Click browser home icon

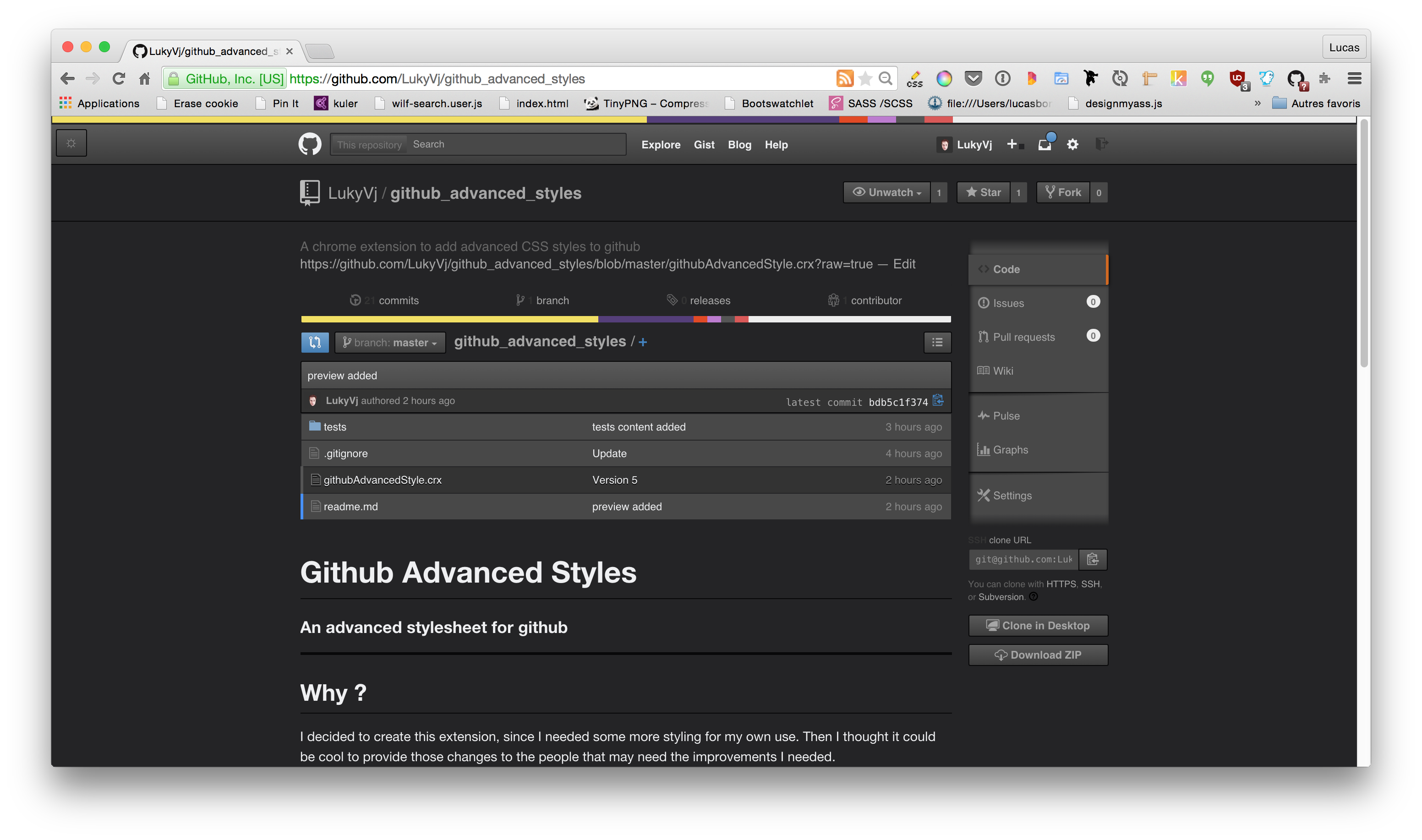[x=144, y=79]
